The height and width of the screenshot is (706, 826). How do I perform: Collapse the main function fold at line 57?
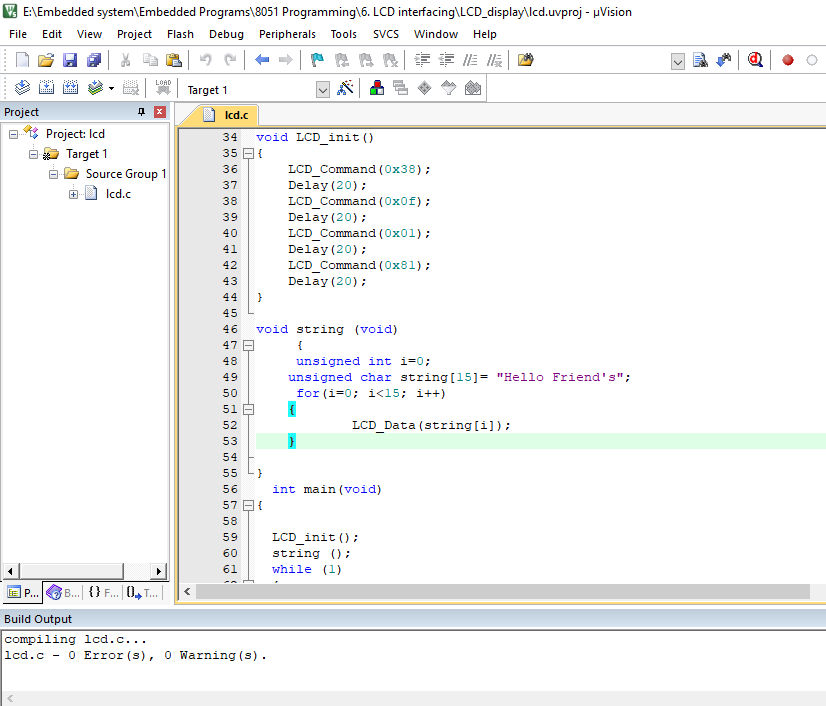[249, 505]
